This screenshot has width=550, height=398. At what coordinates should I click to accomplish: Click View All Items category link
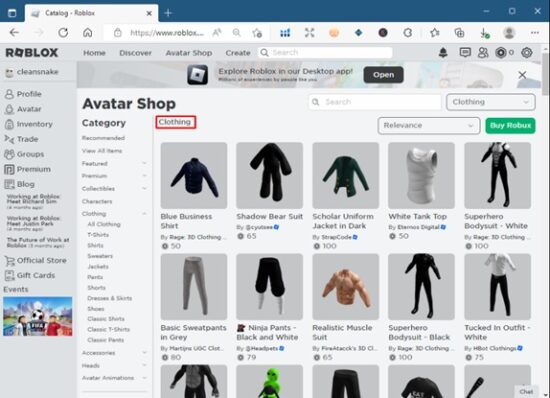click(x=102, y=151)
